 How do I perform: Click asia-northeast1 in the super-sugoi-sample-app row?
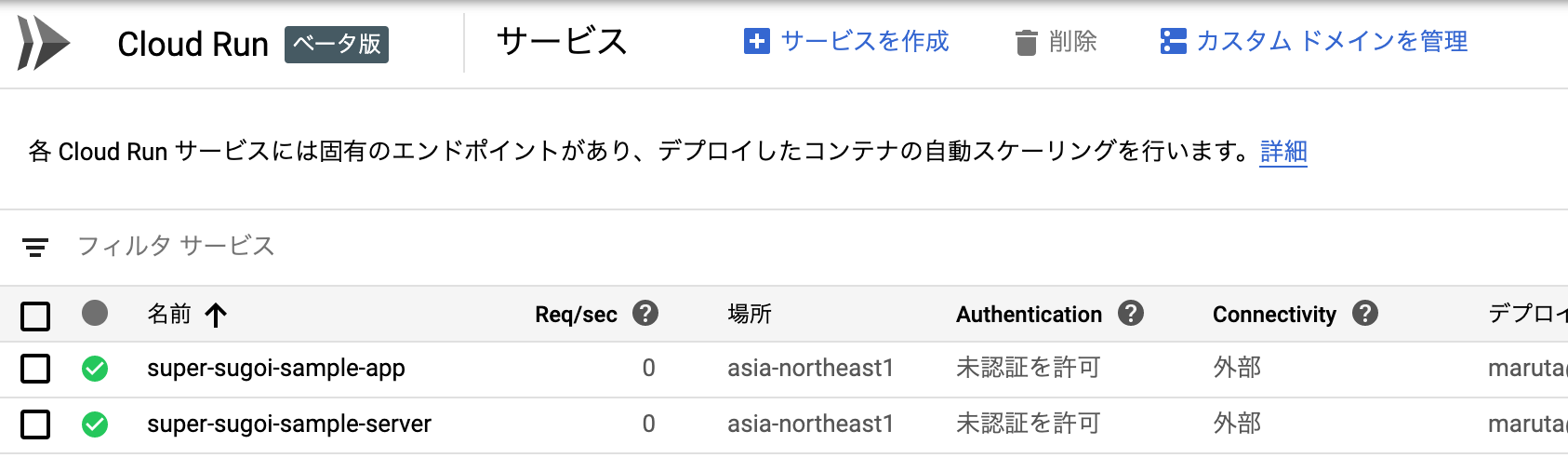pos(810,369)
